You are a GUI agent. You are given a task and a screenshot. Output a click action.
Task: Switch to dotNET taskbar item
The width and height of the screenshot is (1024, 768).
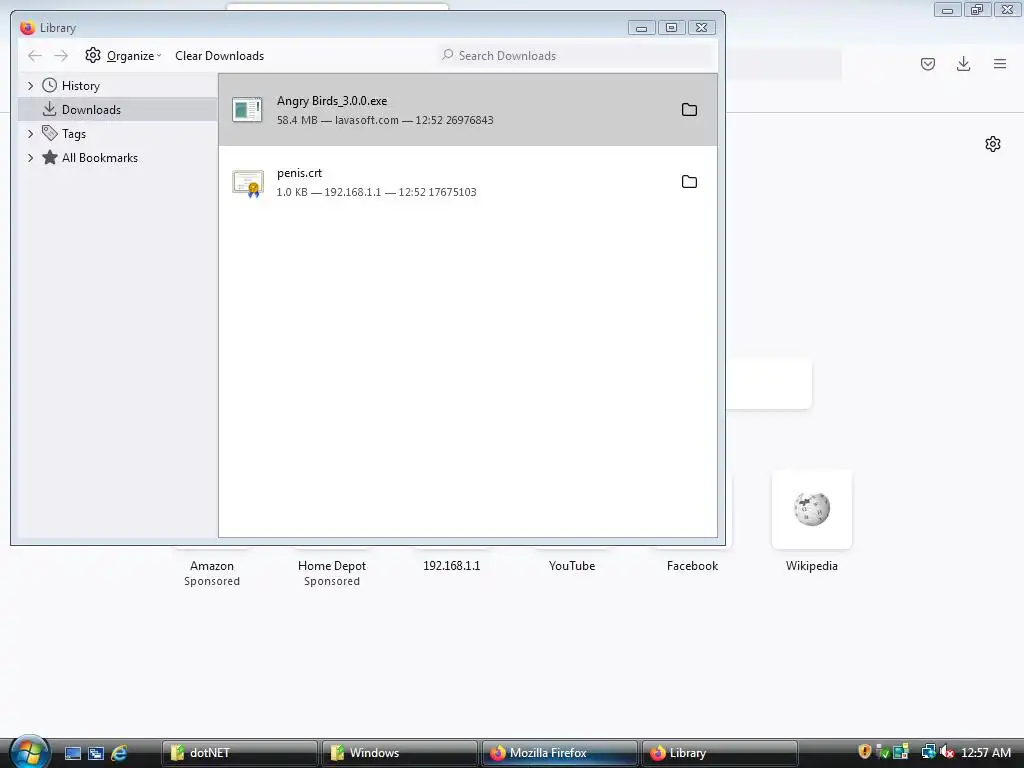(x=239, y=753)
